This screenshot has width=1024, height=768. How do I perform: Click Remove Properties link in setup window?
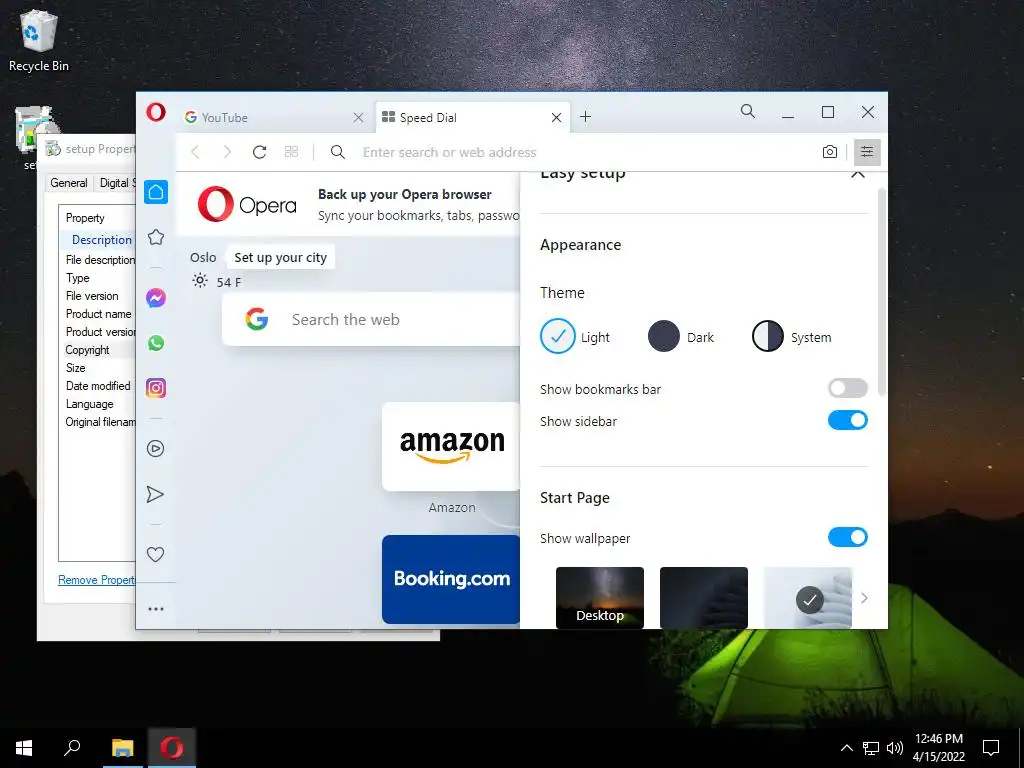(97, 580)
